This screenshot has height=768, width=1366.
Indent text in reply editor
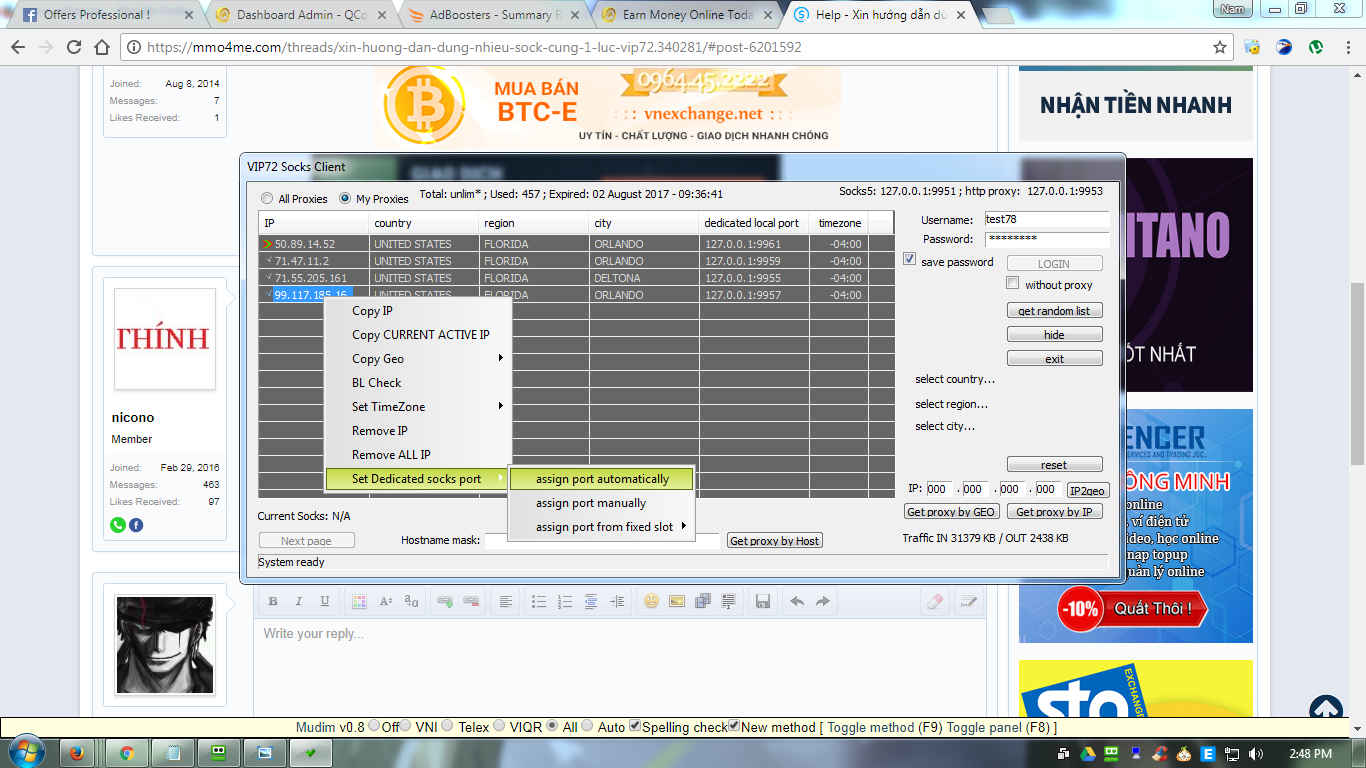point(617,601)
